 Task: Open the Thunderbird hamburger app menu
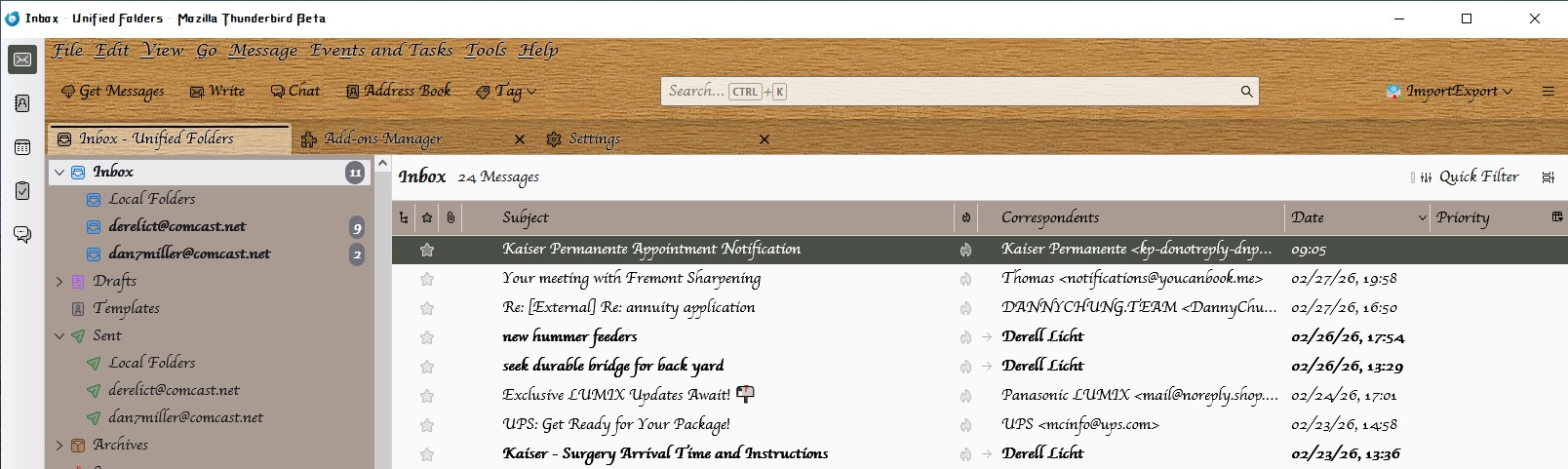coord(1548,91)
